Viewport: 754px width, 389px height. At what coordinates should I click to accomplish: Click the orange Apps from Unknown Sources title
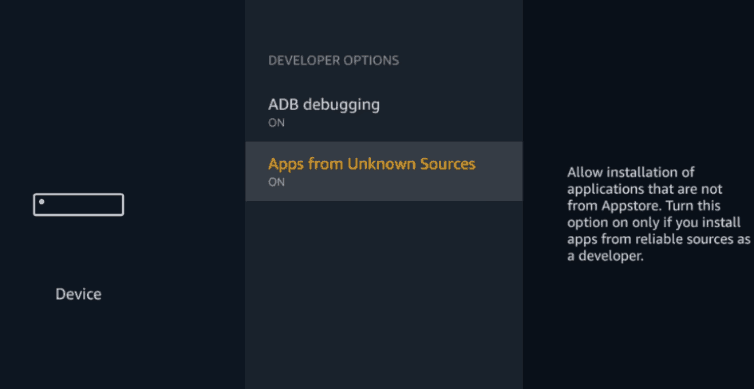click(372, 164)
